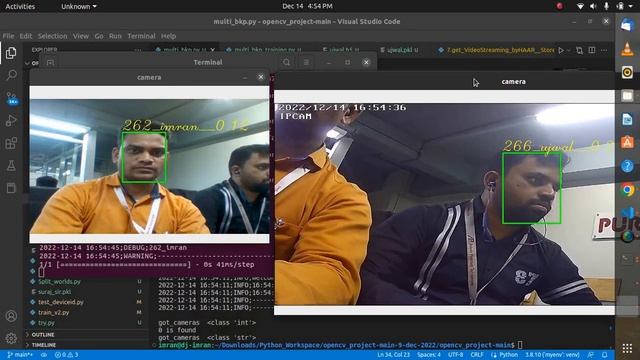The height and width of the screenshot is (360, 640).
Task: Show Applications grid in the dock
Action: tap(627, 348)
